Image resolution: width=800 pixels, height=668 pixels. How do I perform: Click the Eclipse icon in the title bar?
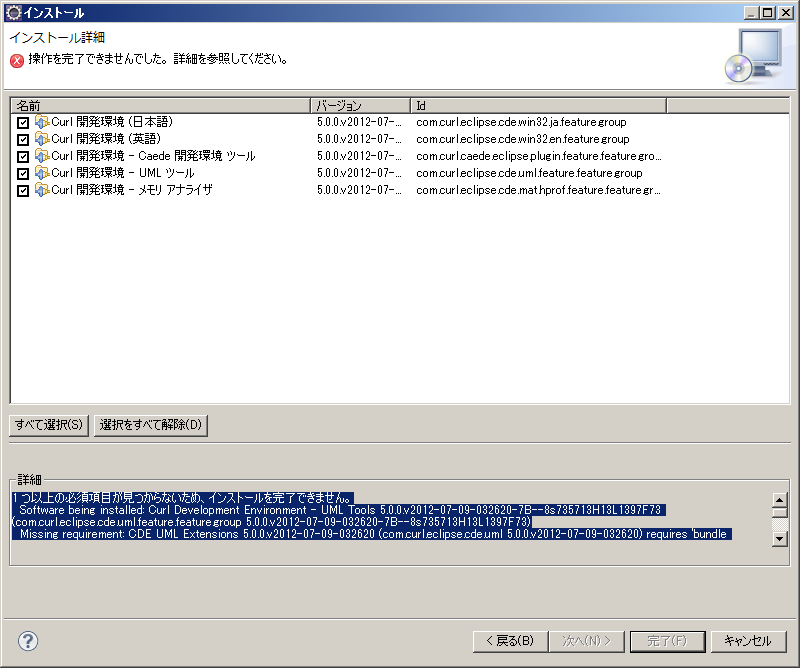[13, 13]
